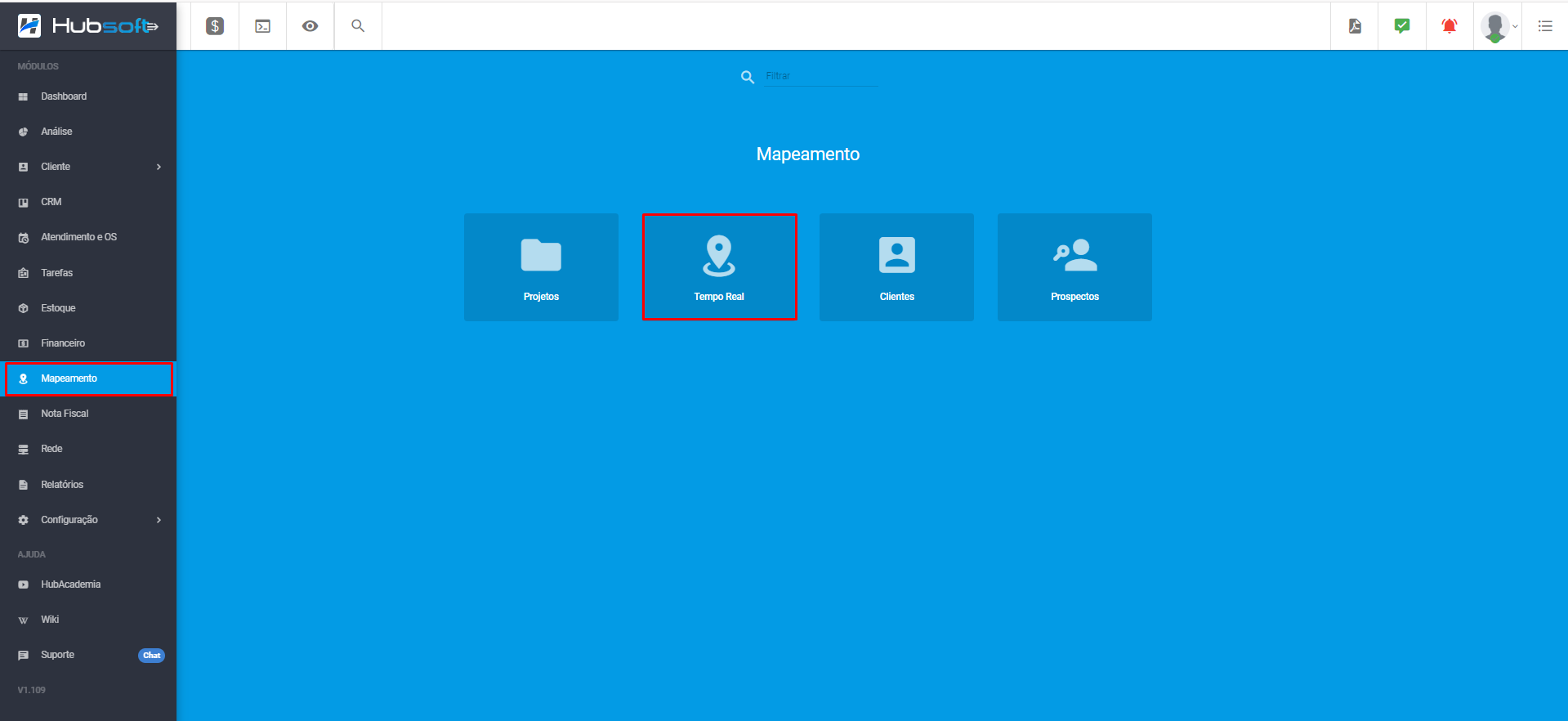Click the magnifier search toolbar icon
Viewport: 1568px width, 721px height.
358,26
